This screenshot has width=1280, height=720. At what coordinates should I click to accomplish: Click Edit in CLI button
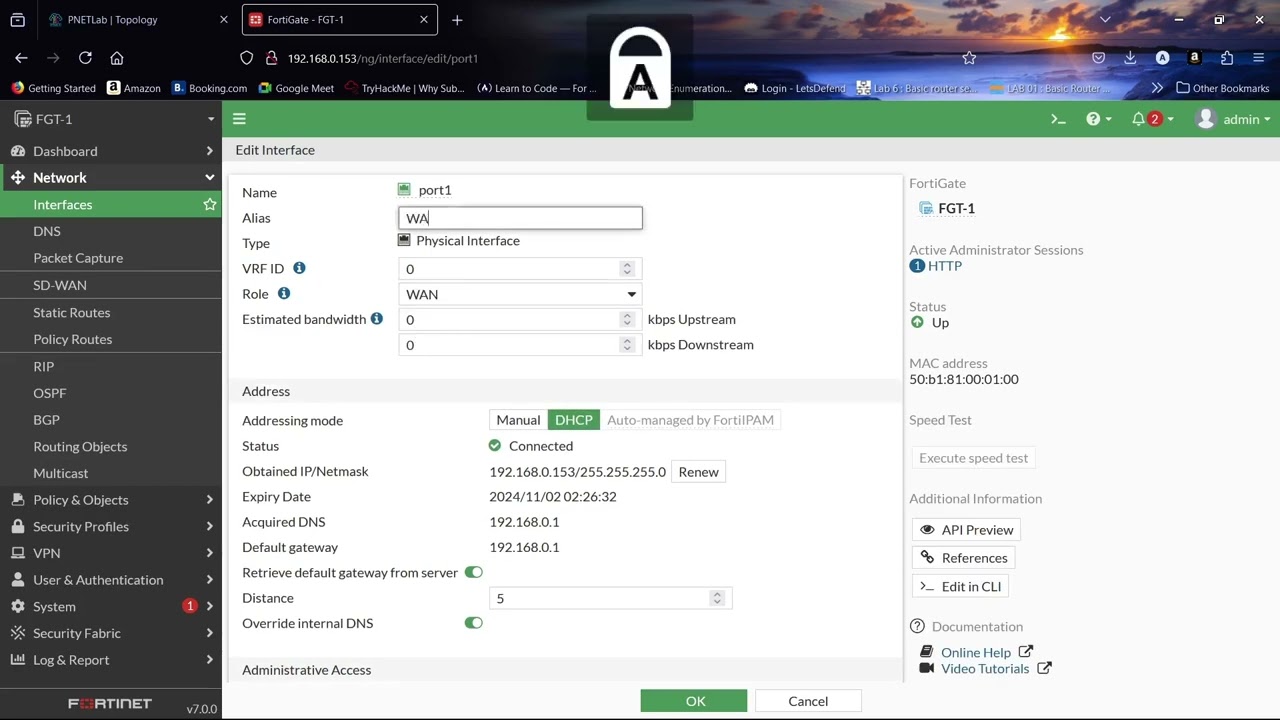[959, 586]
